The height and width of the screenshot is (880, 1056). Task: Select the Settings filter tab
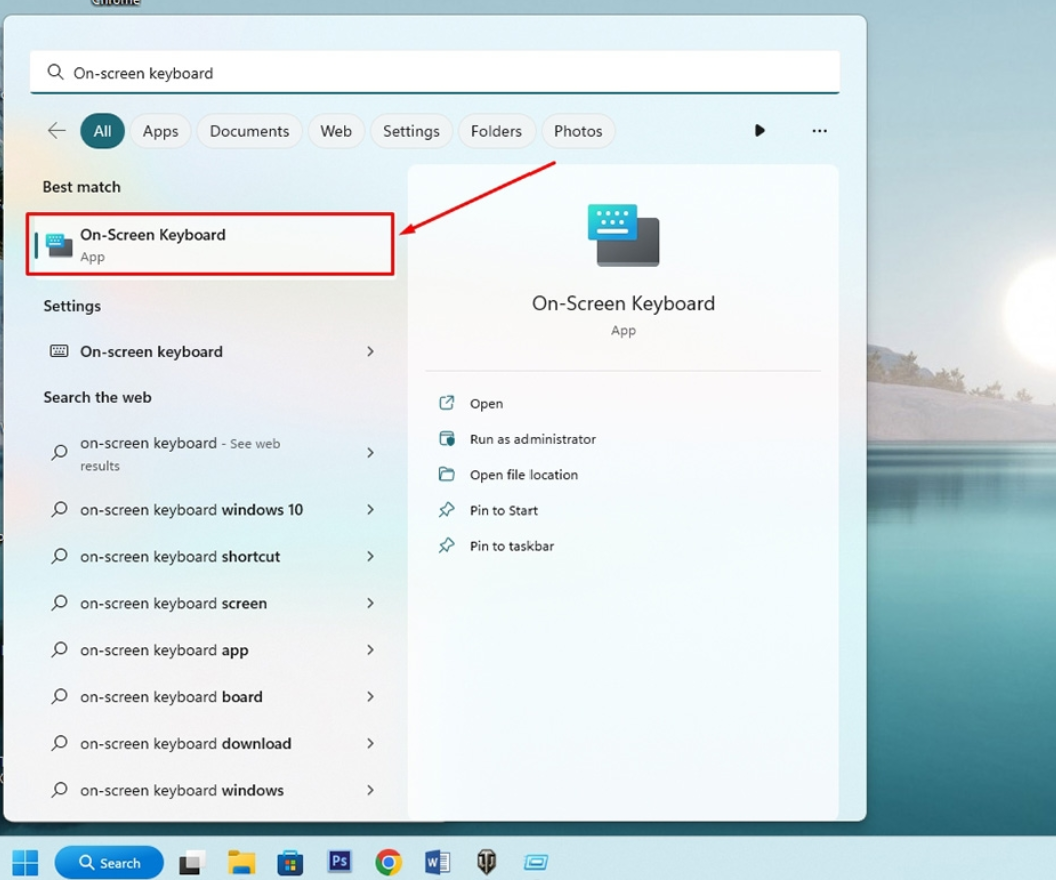pos(411,131)
